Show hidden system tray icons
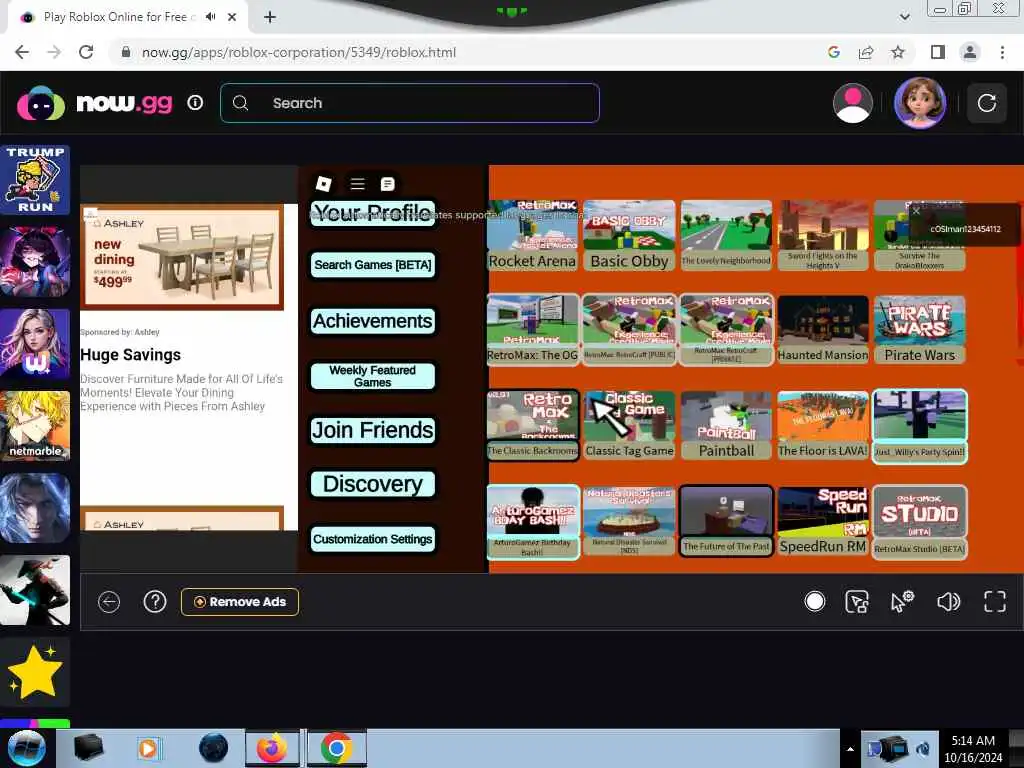This screenshot has height=768, width=1024. pos(850,749)
